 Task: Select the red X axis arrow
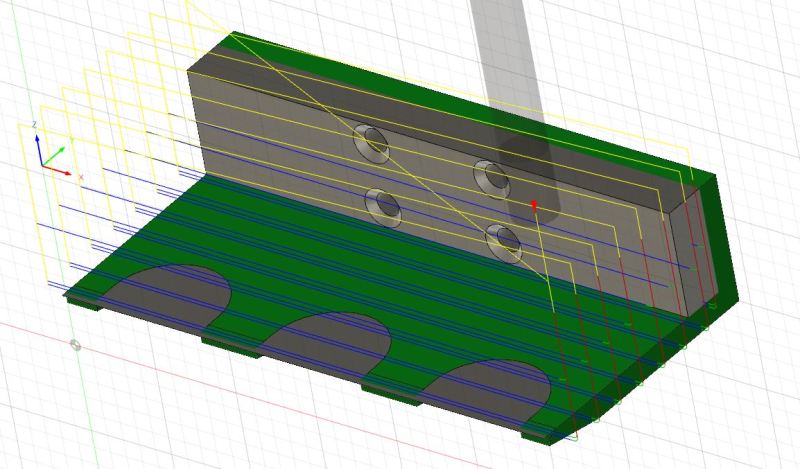pos(57,170)
